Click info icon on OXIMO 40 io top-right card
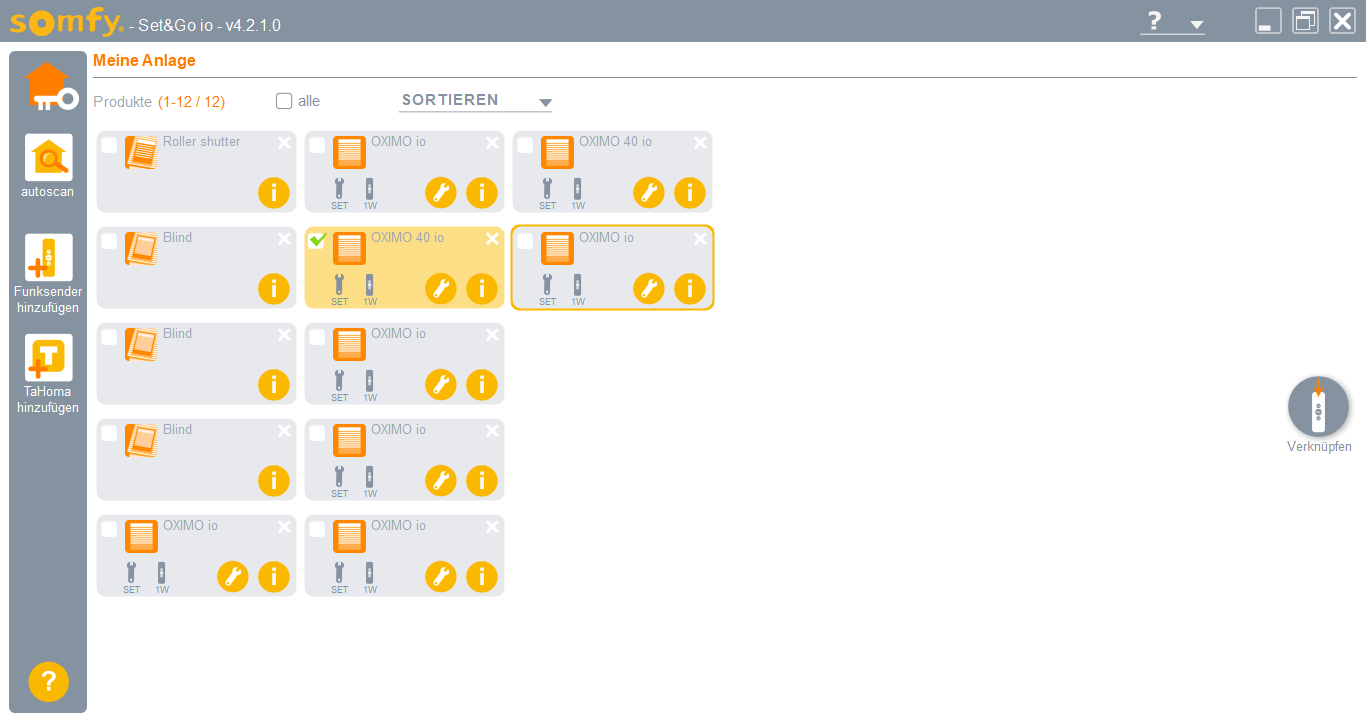Screen dimensions: 1366x726 click(x=689, y=192)
